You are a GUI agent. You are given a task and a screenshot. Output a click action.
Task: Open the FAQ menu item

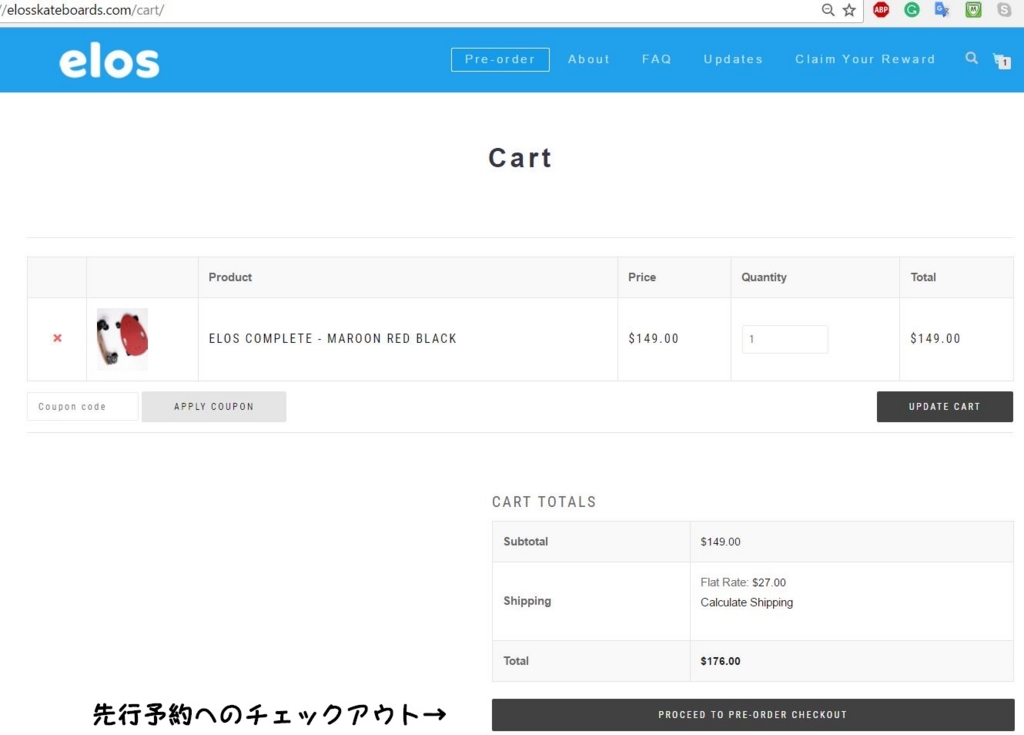[x=656, y=59]
